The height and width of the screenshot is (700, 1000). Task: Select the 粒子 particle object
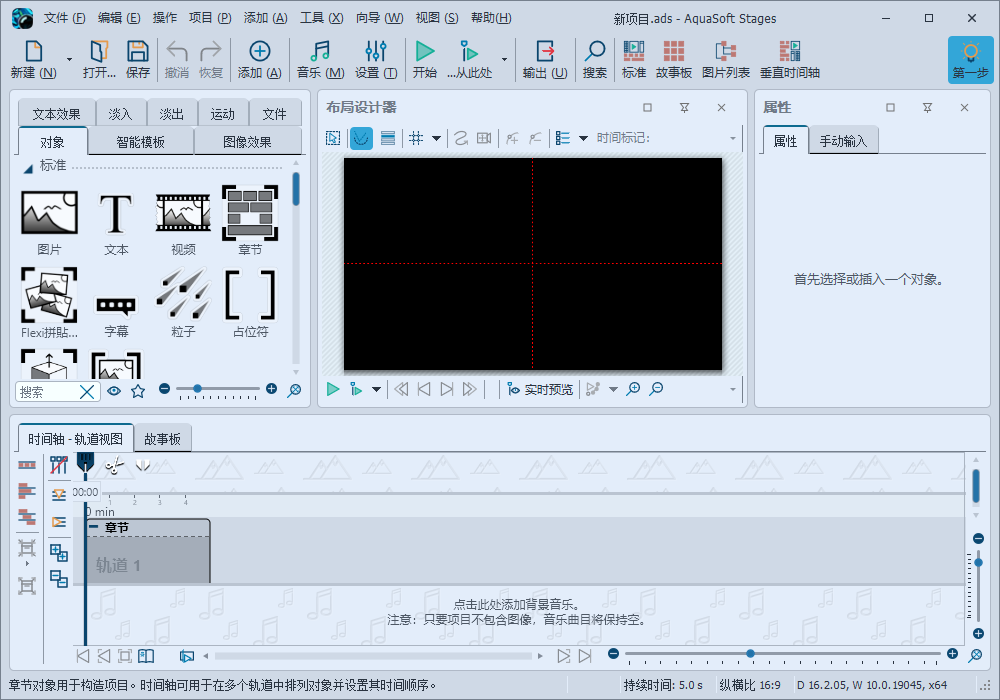tap(183, 303)
